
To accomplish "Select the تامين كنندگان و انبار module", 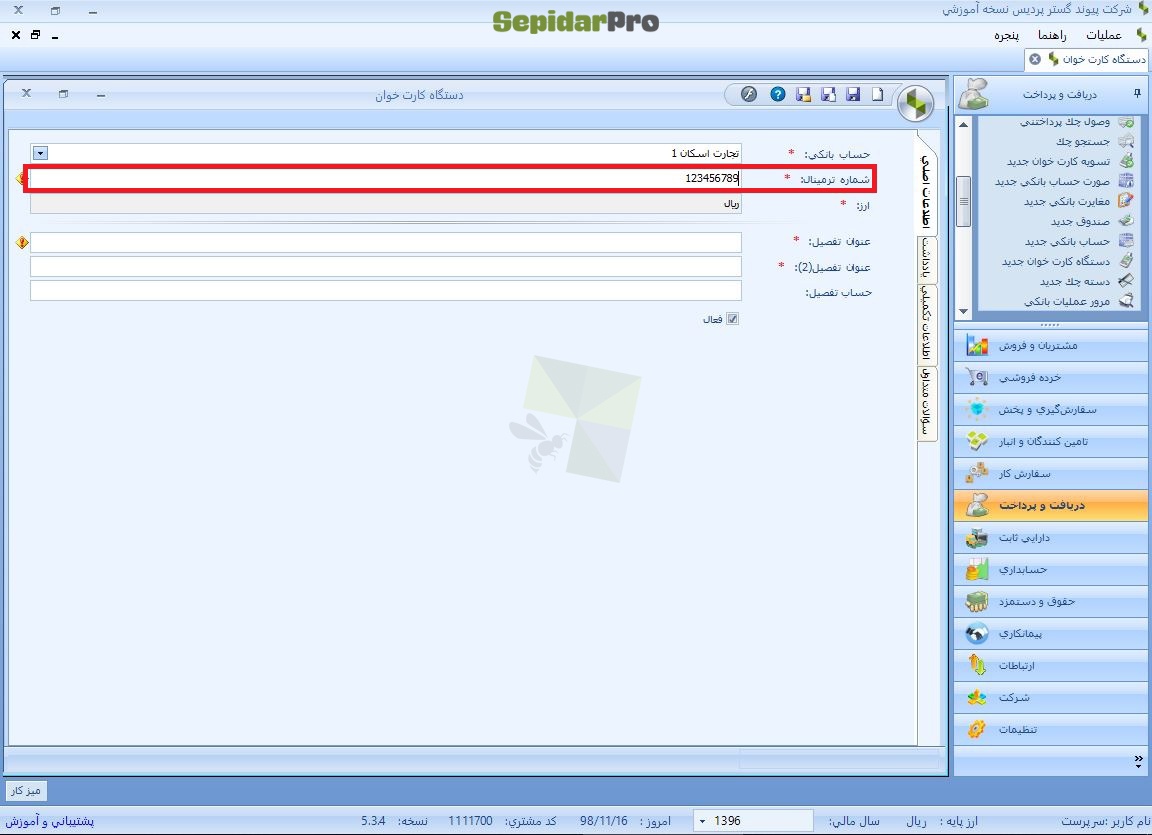I will (1051, 441).
